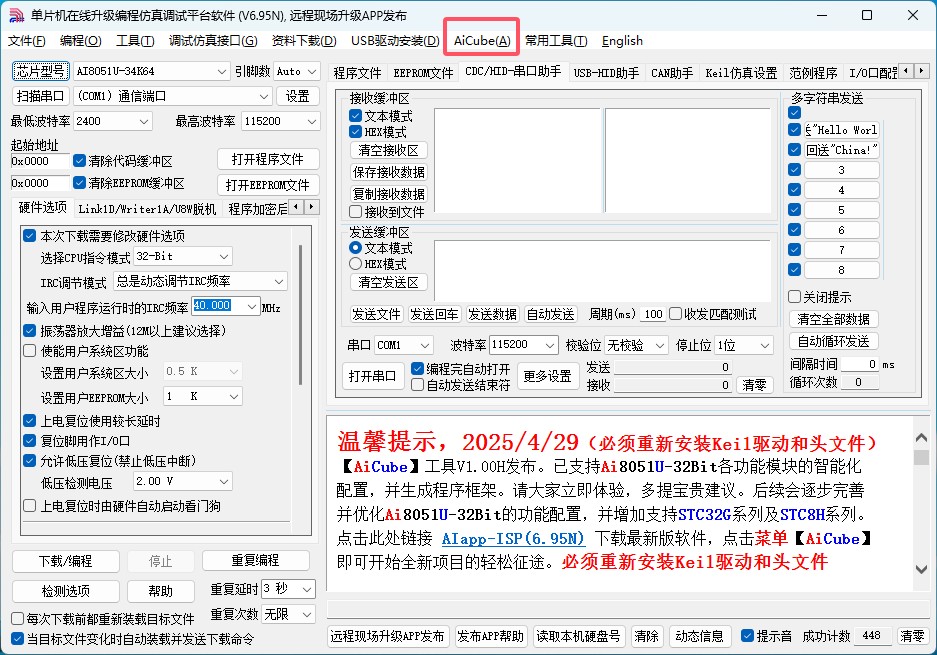Viewport: 937px width, 655px height.
Task: Click the 自动循环发送 button
Action: [833, 341]
